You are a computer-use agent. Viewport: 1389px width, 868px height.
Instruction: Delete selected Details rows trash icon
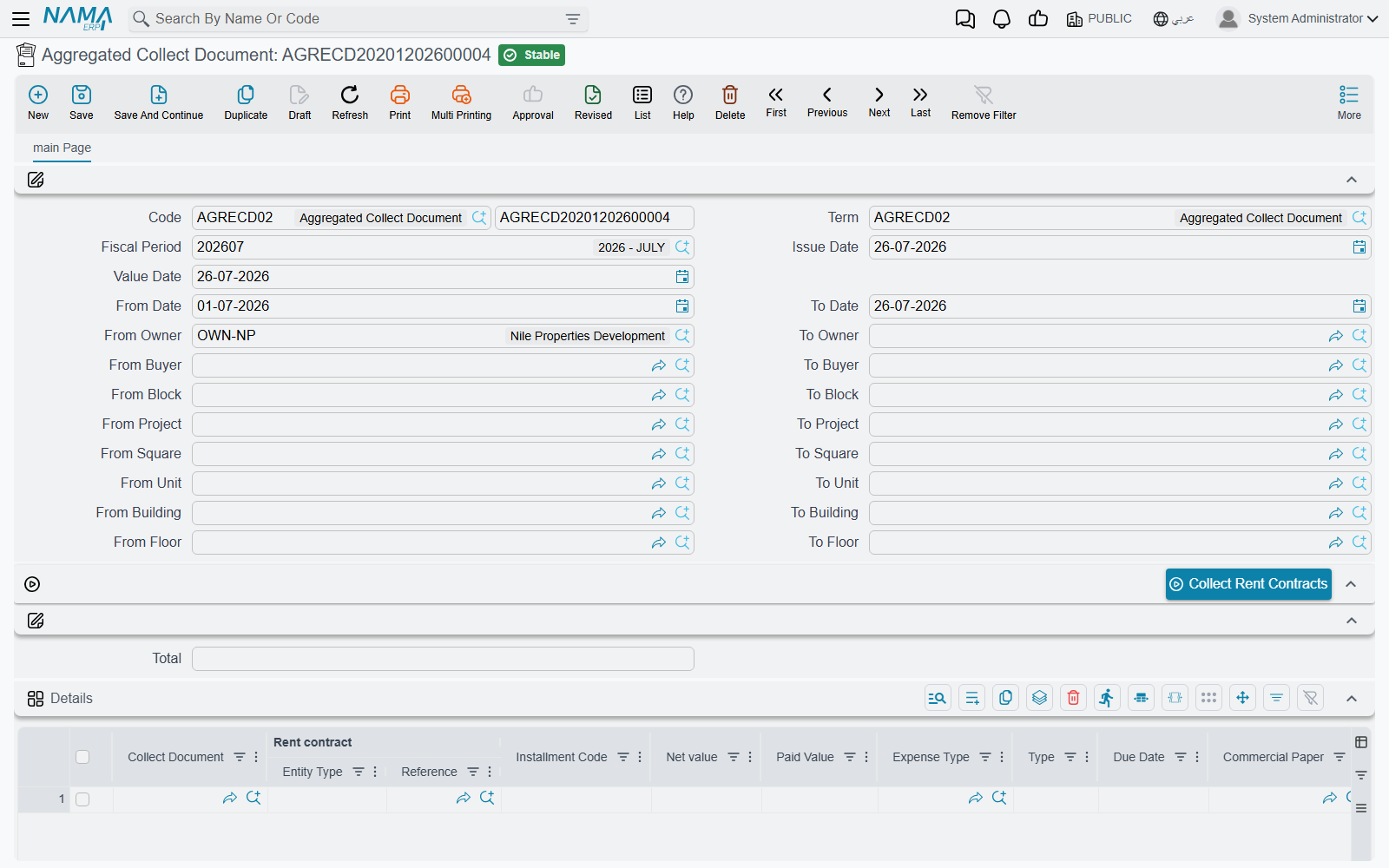point(1074,698)
